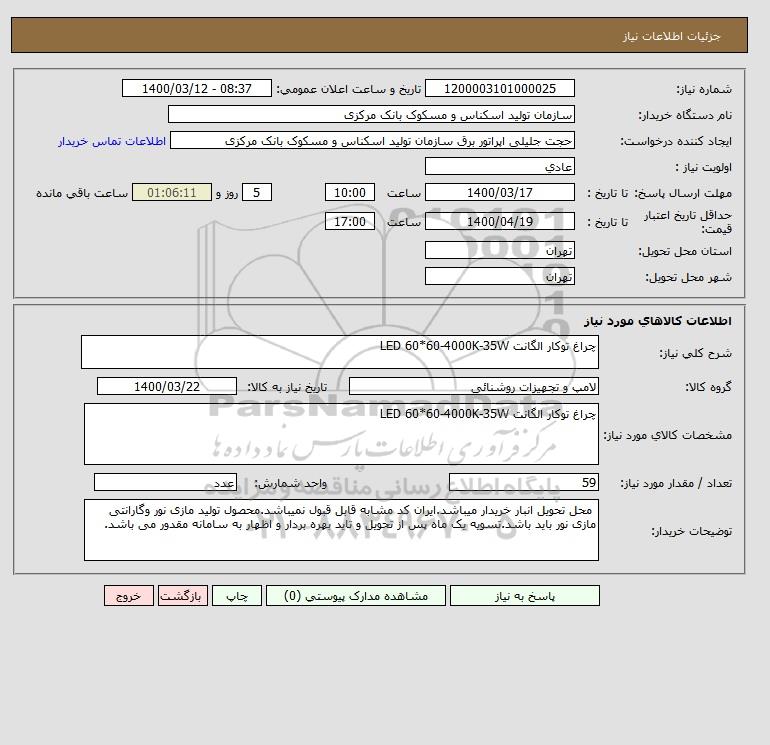The height and width of the screenshot is (745, 770).
Task: Click the شماره نیاز label
Action: click(704, 89)
